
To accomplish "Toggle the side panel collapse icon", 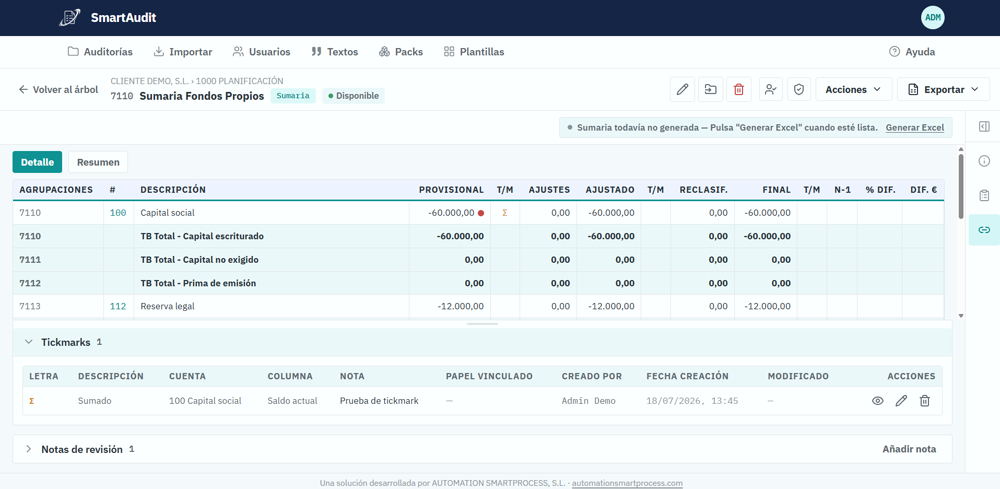I will (984, 127).
